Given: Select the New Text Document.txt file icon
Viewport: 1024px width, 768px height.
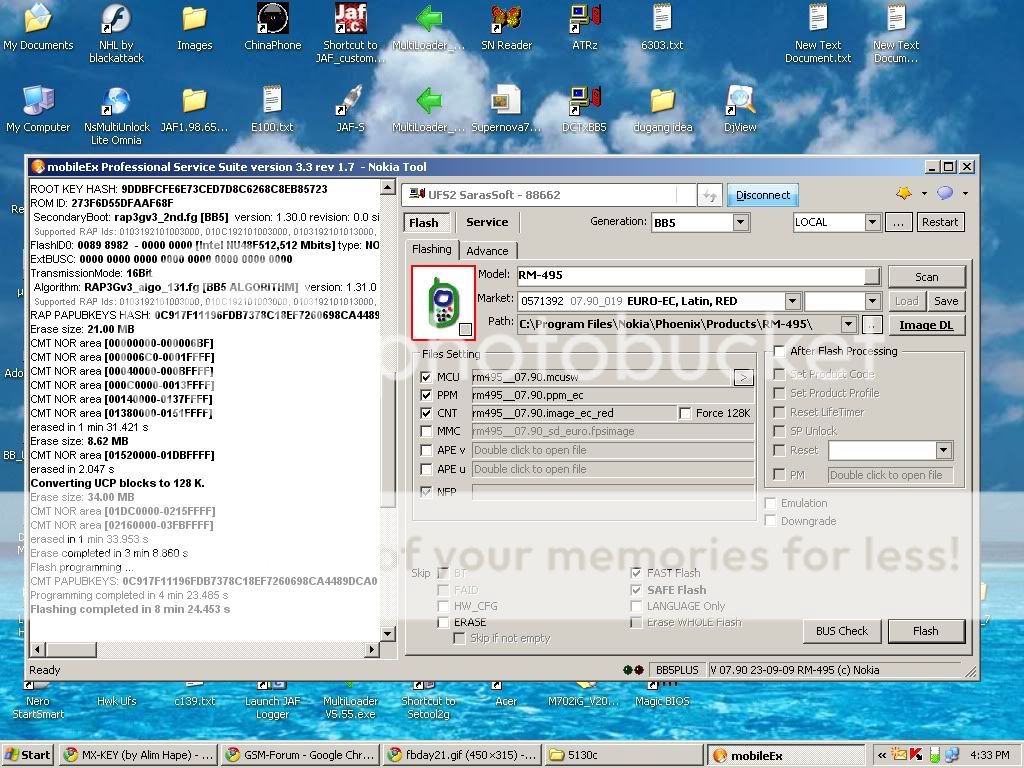Looking at the screenshot, I should point(818,33).
